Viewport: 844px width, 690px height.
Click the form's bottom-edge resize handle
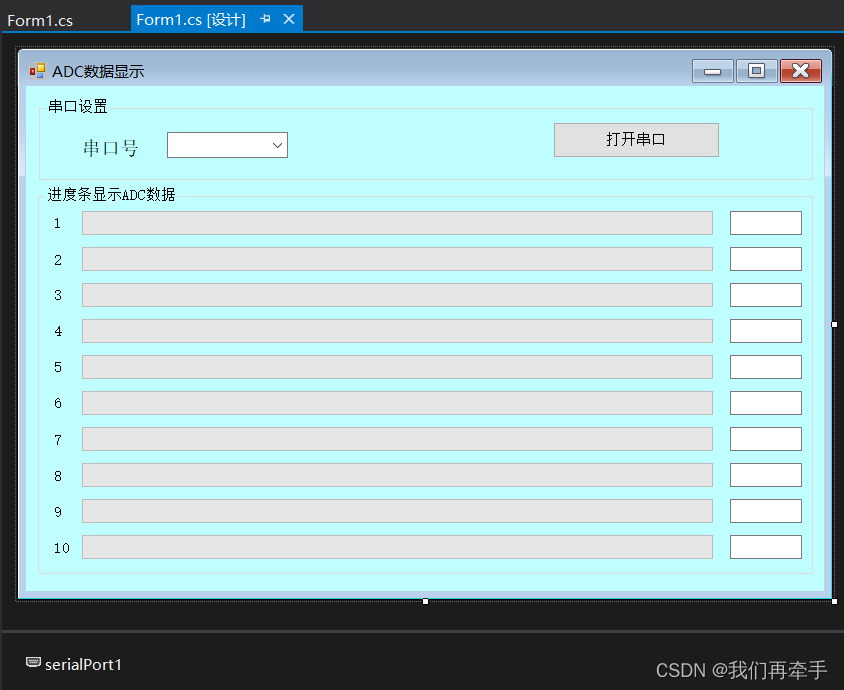(425, 601)
